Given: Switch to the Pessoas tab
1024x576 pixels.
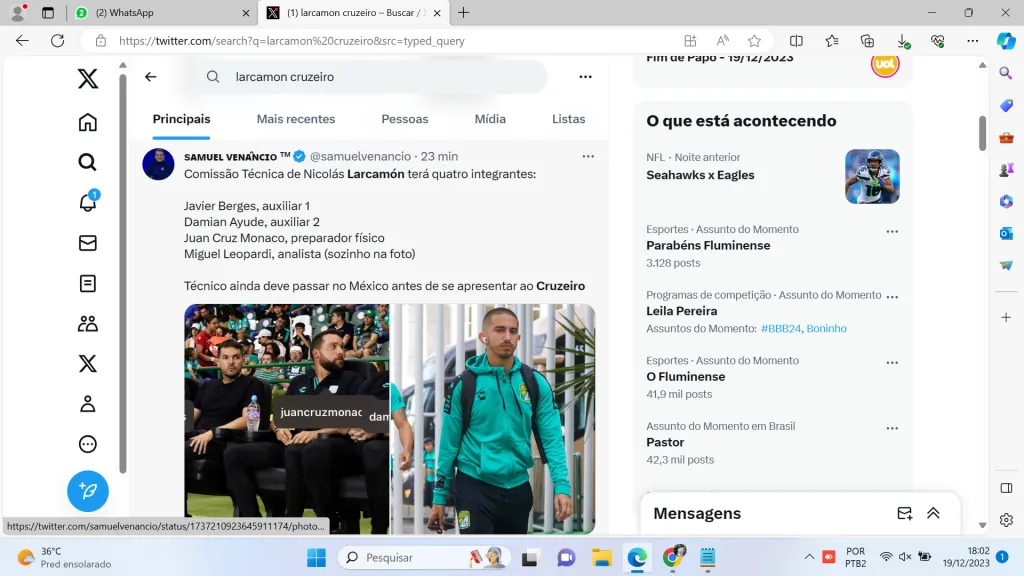Looking at the screenshot, I should (405, 119).
